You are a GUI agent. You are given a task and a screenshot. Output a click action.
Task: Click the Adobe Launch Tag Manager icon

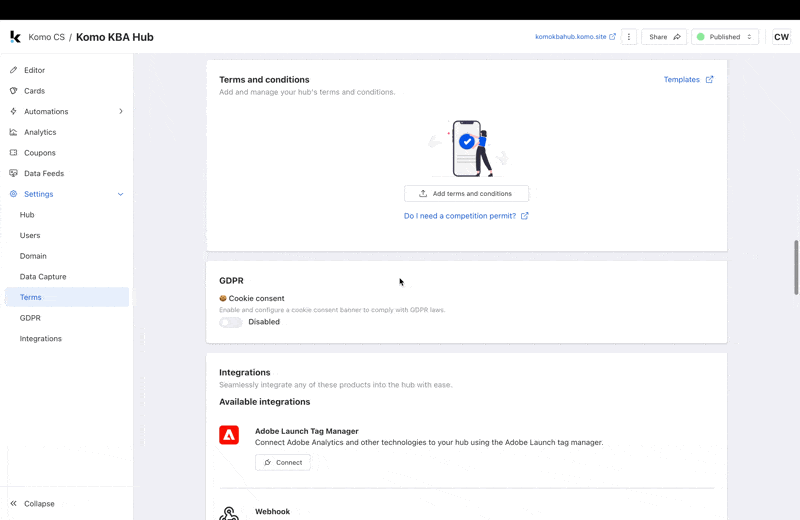point(229,435)
